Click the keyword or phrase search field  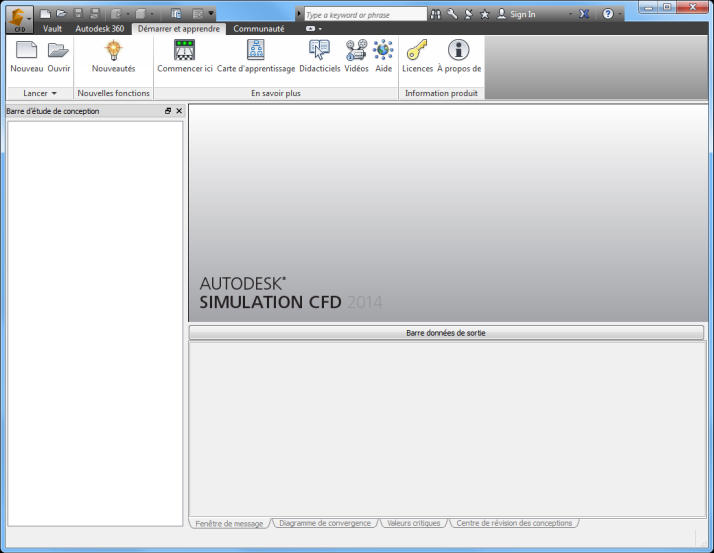[366, 15]
